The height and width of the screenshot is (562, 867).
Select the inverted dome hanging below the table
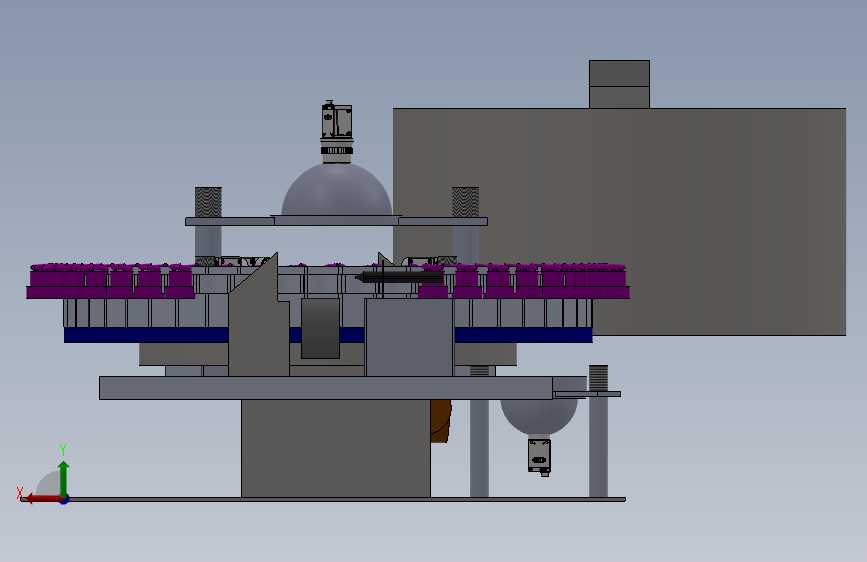click(x=539, y=417)
